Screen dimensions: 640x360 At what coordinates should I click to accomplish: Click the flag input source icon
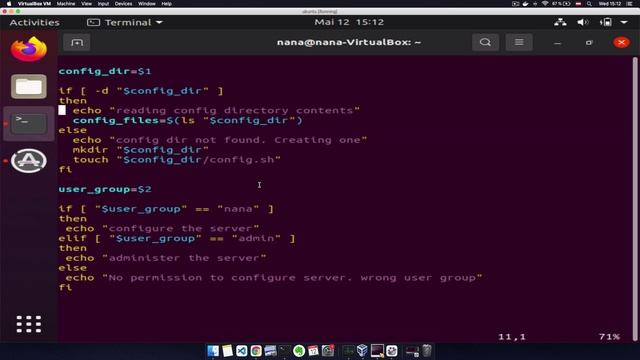(578, 4)
